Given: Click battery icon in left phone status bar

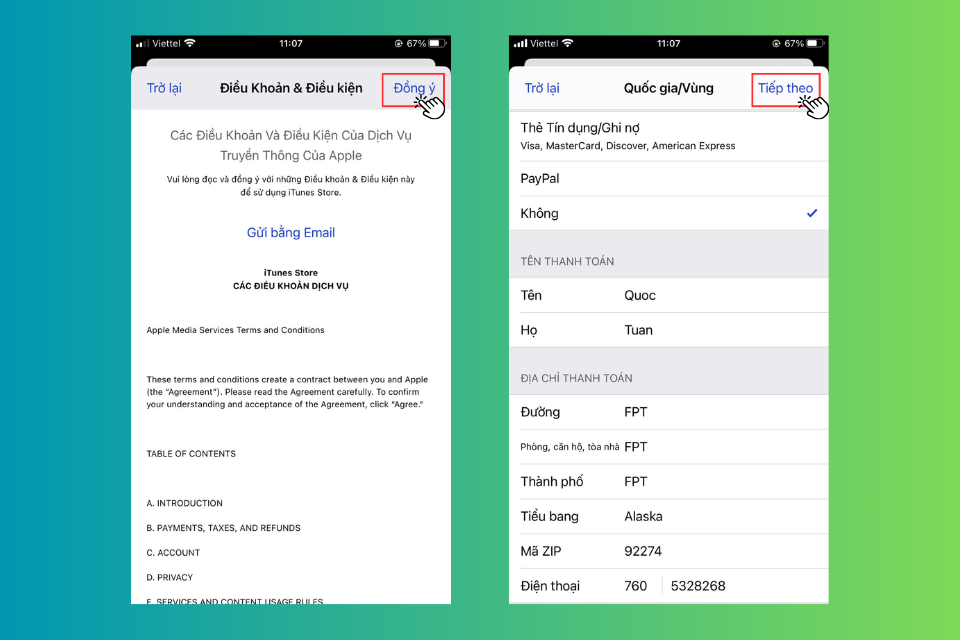Looking at the screenshot, I should [x=438, y=43].
